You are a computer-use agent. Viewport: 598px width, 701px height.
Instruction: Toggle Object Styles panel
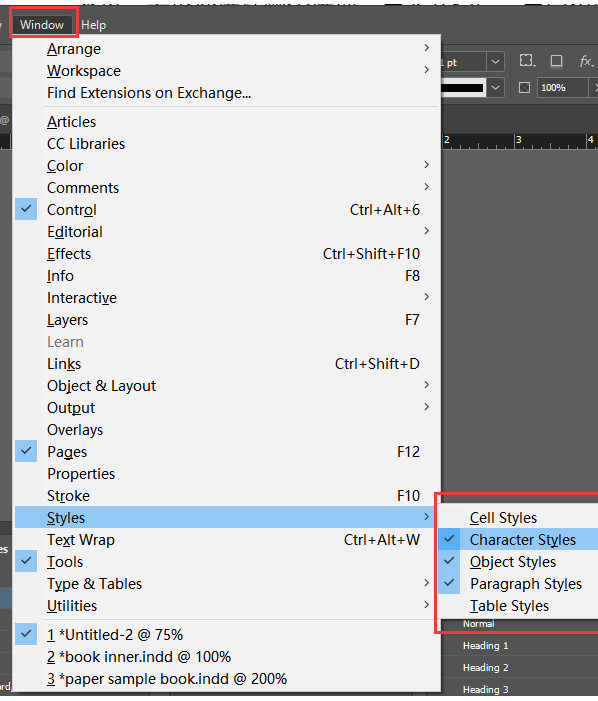coord(518,562)
